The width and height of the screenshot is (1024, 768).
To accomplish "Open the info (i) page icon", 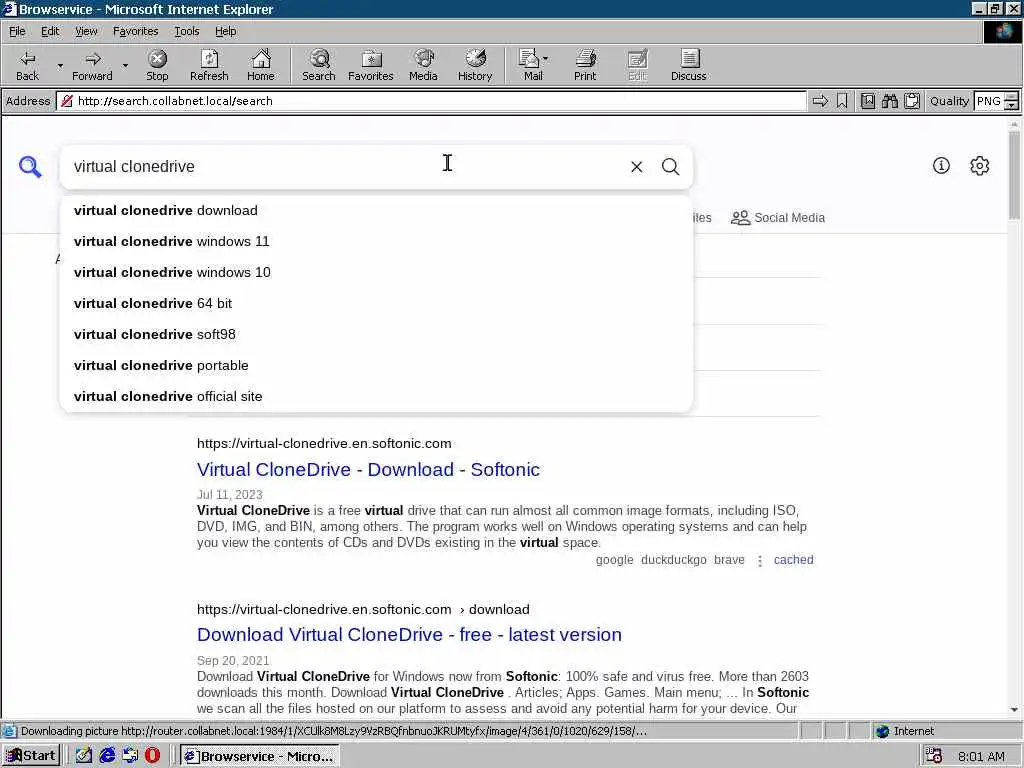I will coord(941,166).
